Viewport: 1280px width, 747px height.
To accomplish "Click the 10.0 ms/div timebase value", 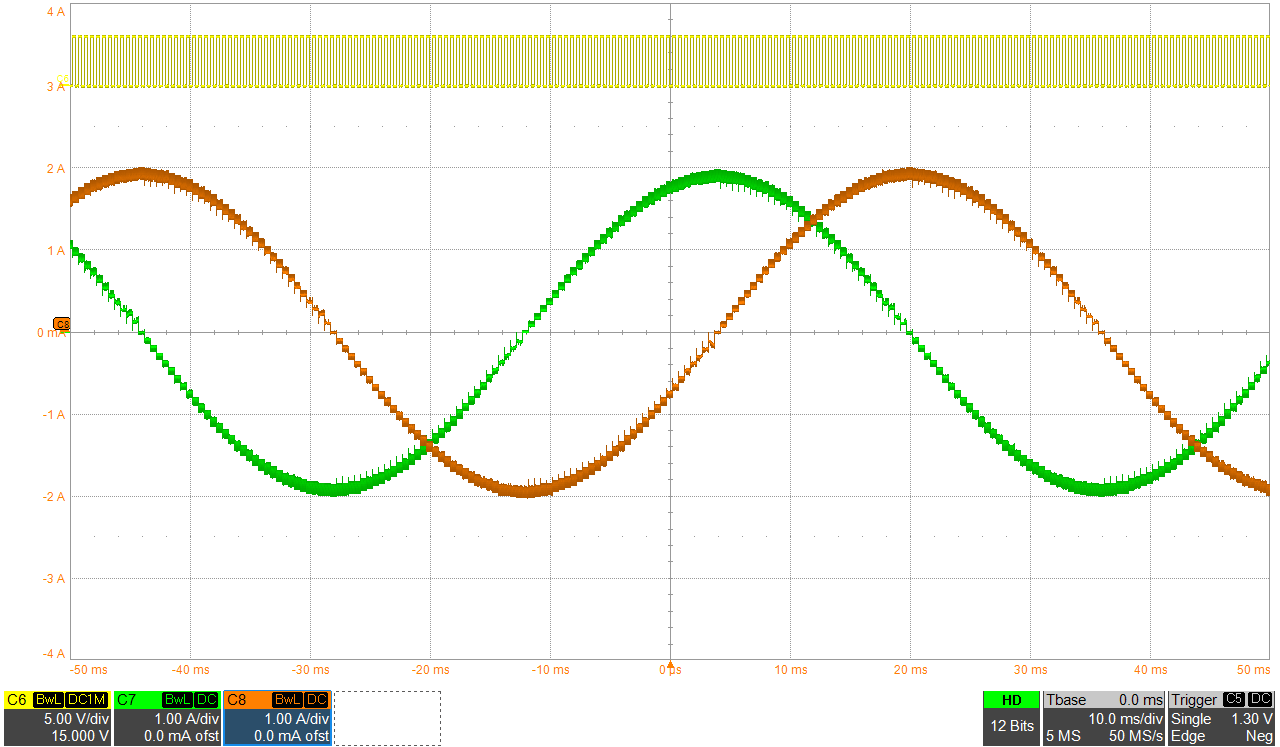I will [x=1126, y=719].
